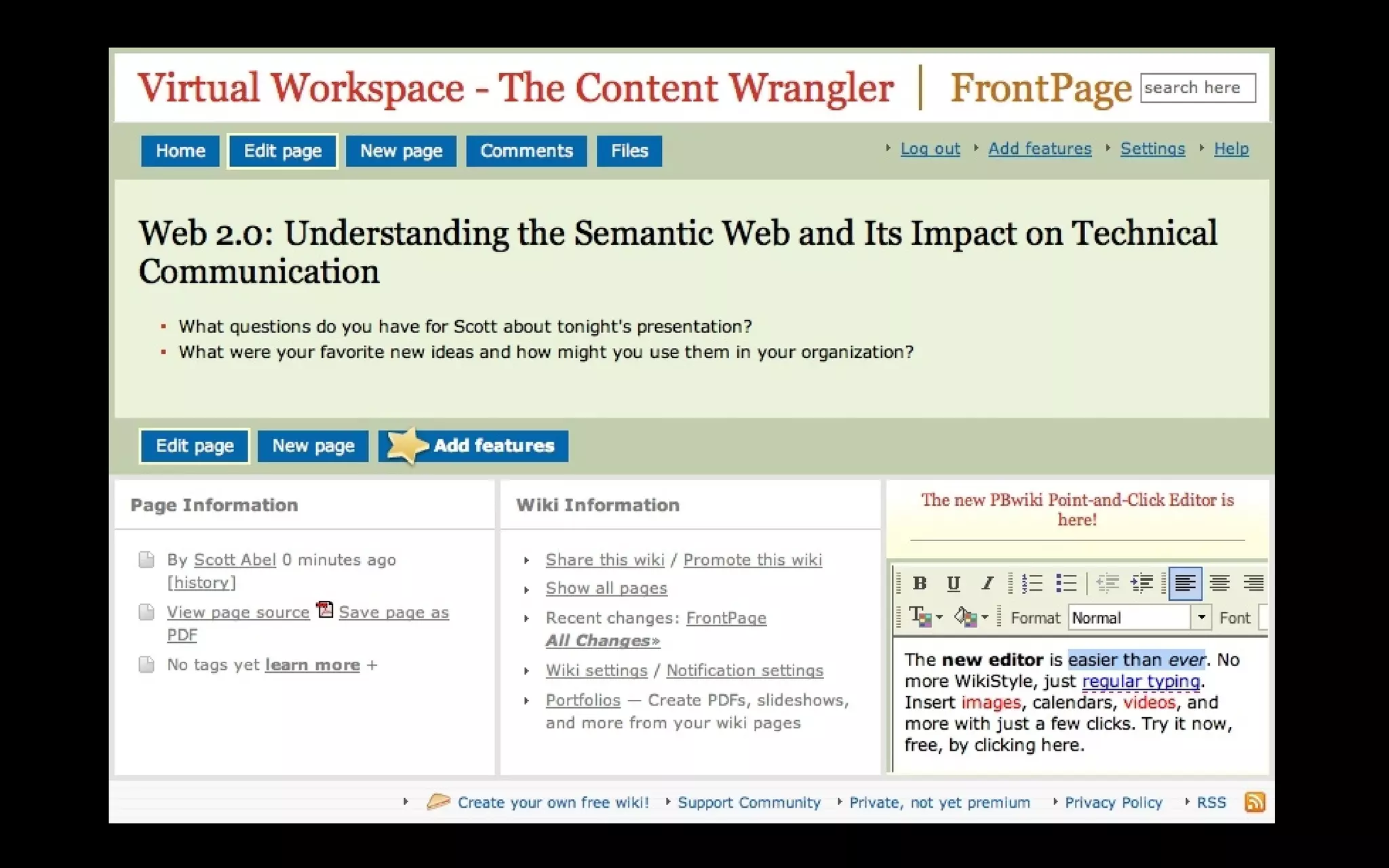Switch to the Files tab

[629, 151]
